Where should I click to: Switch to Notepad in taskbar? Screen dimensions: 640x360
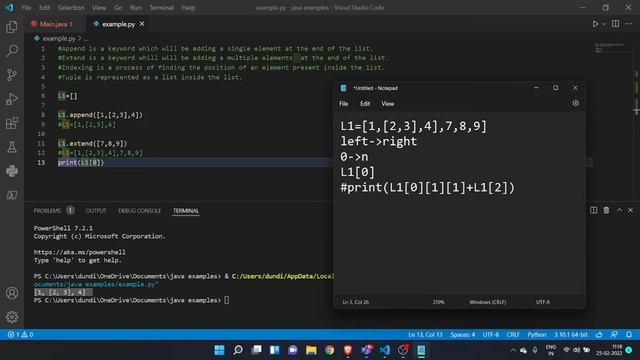coord(421,350)
